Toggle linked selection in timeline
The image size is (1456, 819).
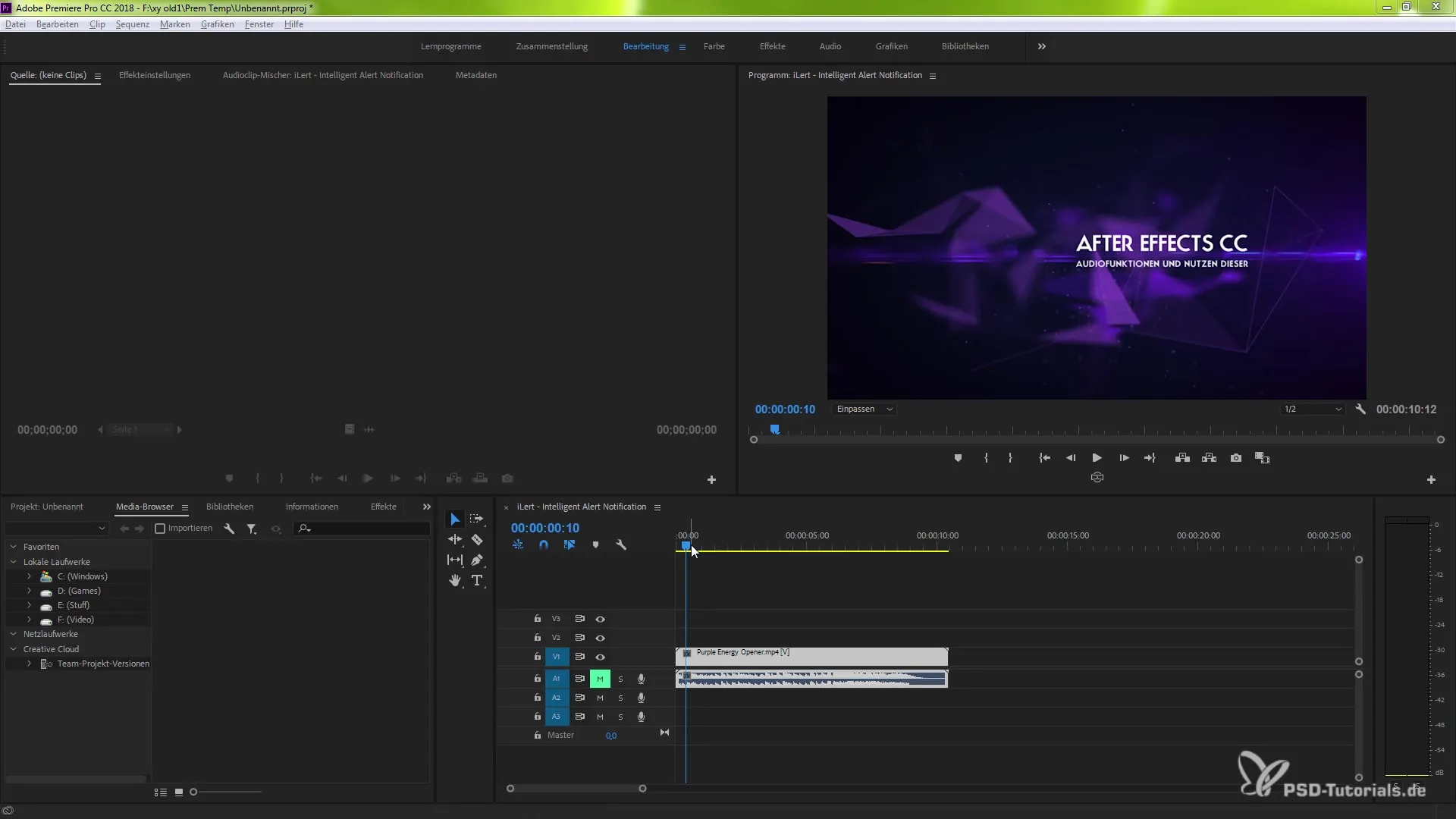[570, 544]
